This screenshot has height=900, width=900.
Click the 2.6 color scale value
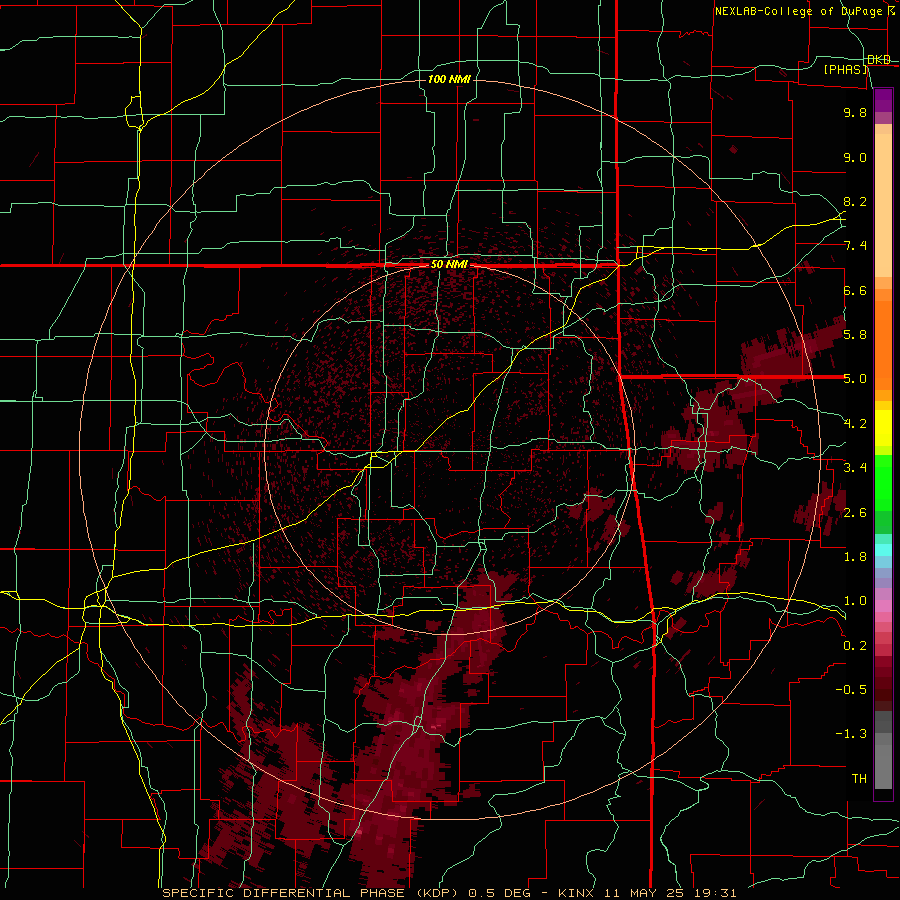pyautogui.click(x=855, y=513)
